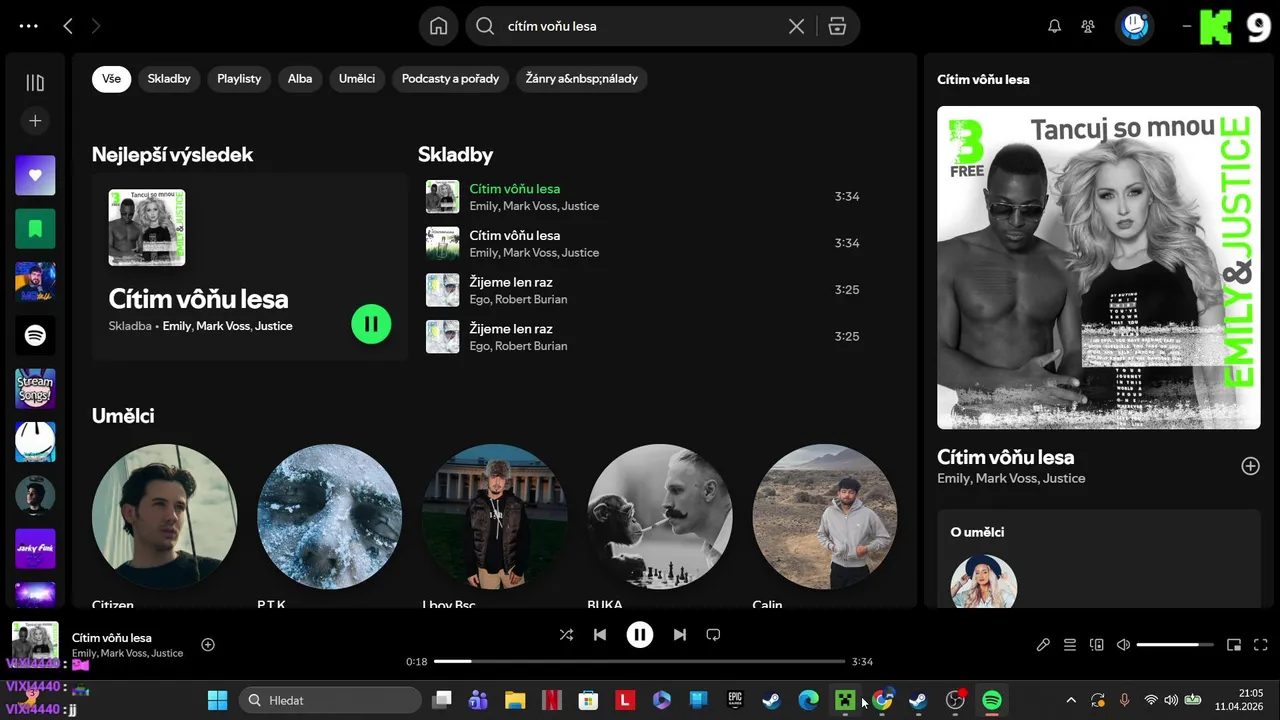Open the Skladby section heading
This screenshot has width=1280, height=720.
point(455,155)
